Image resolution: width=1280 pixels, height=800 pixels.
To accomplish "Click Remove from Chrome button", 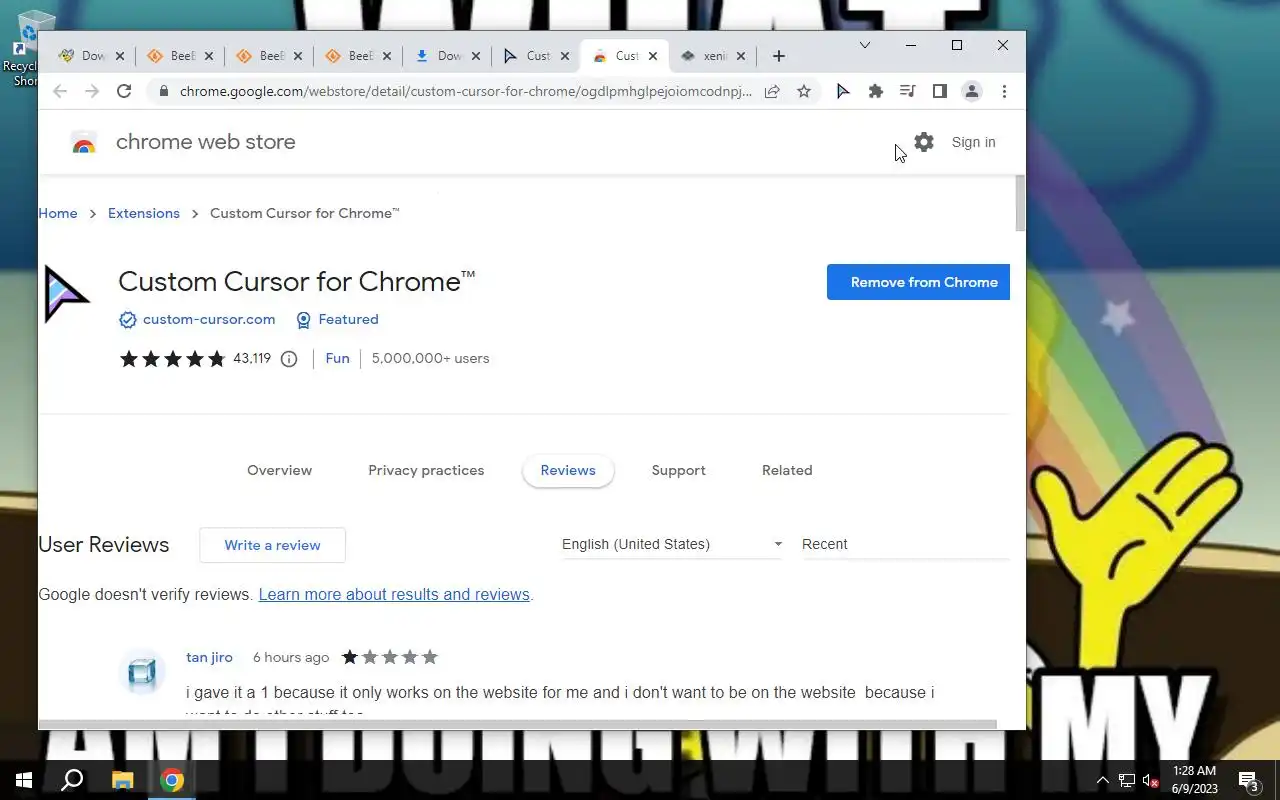I will [918, 282].
